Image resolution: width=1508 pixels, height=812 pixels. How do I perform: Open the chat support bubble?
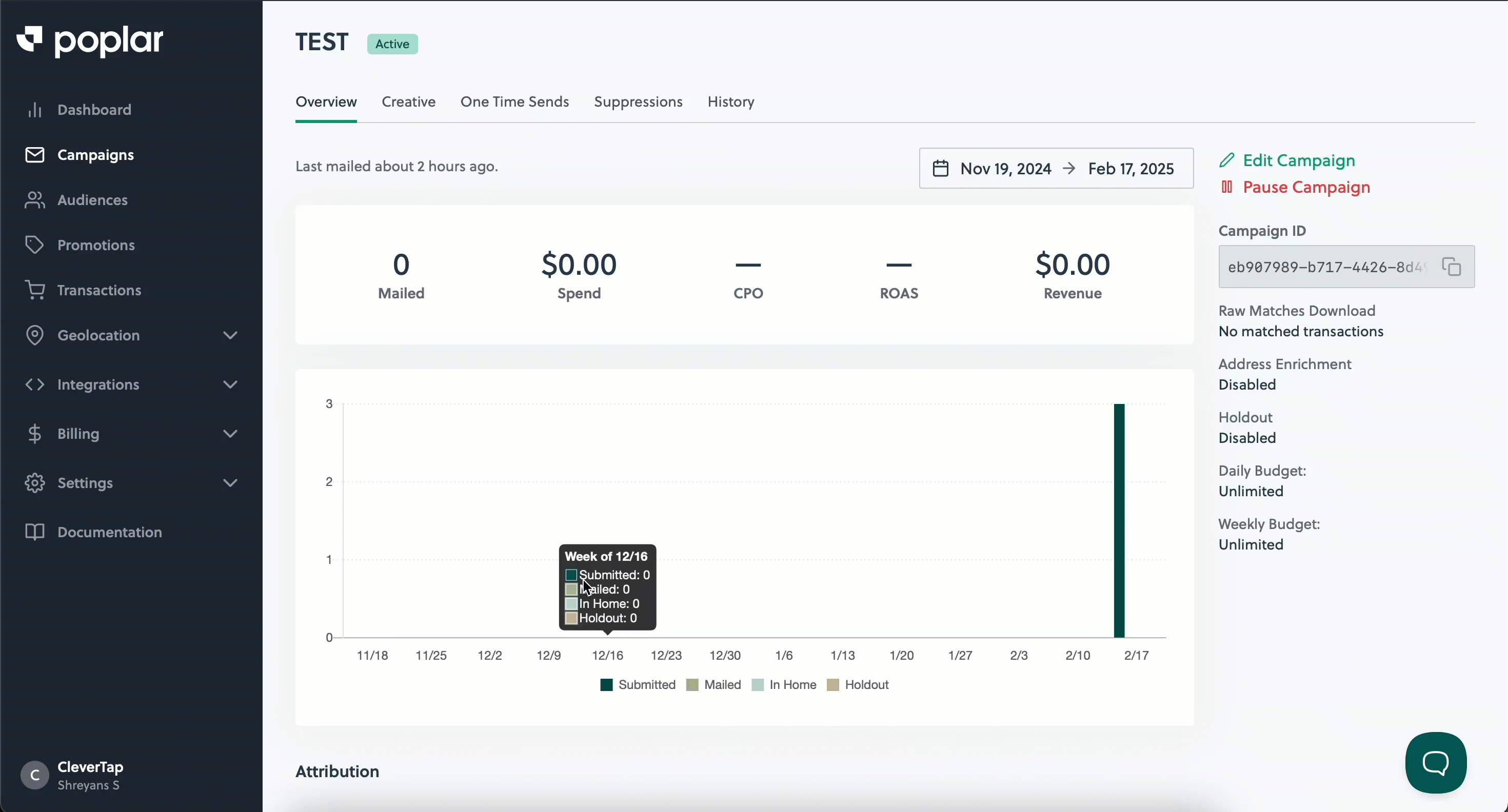1435,762
